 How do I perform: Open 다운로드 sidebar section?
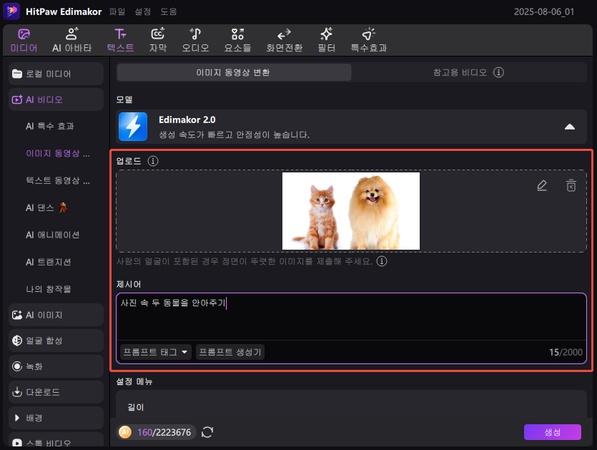56,392
